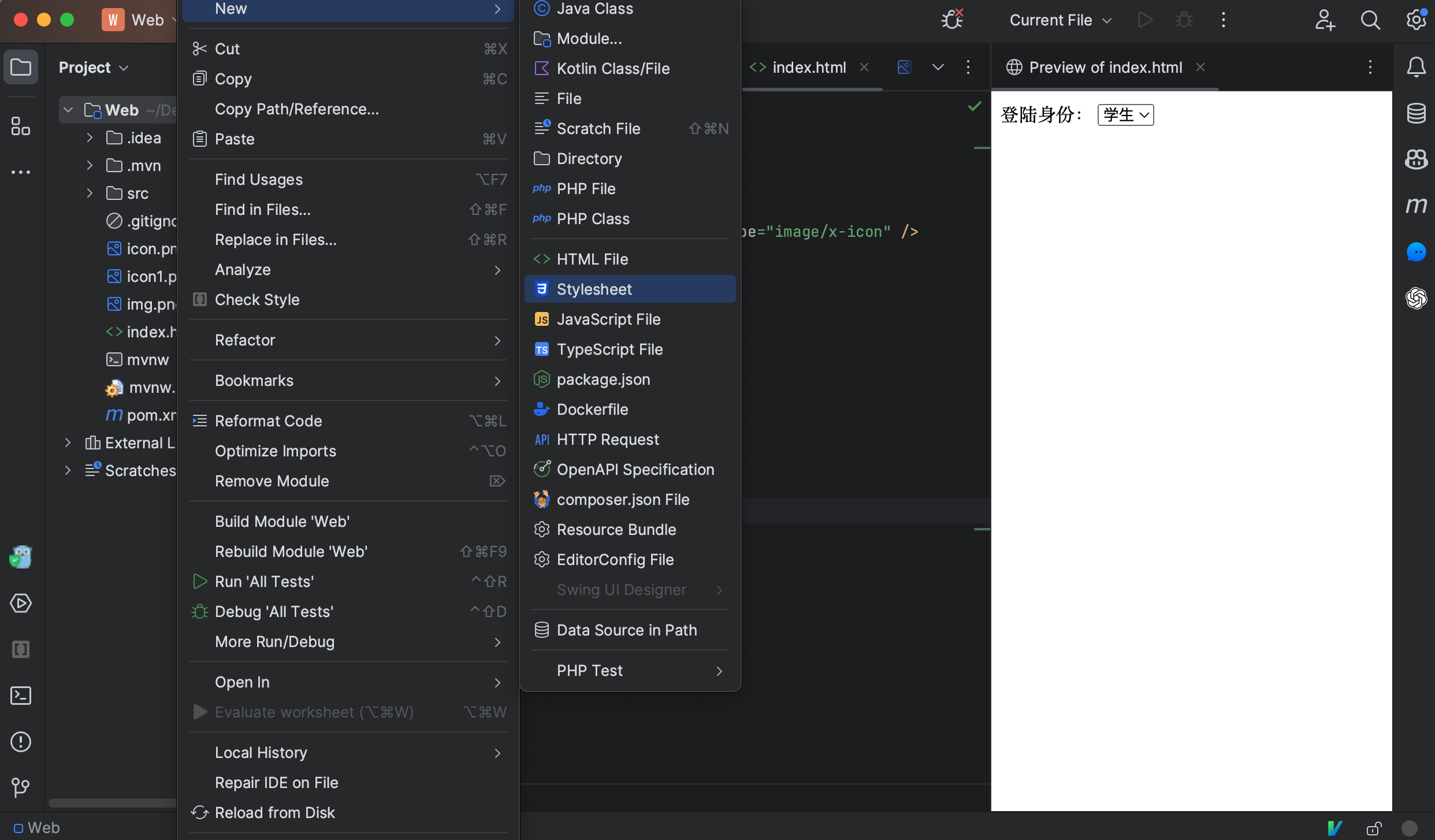1435x840 pixels.
Task: Open the Current File run configuration dropdown
Action: [x=1060, y=20]
